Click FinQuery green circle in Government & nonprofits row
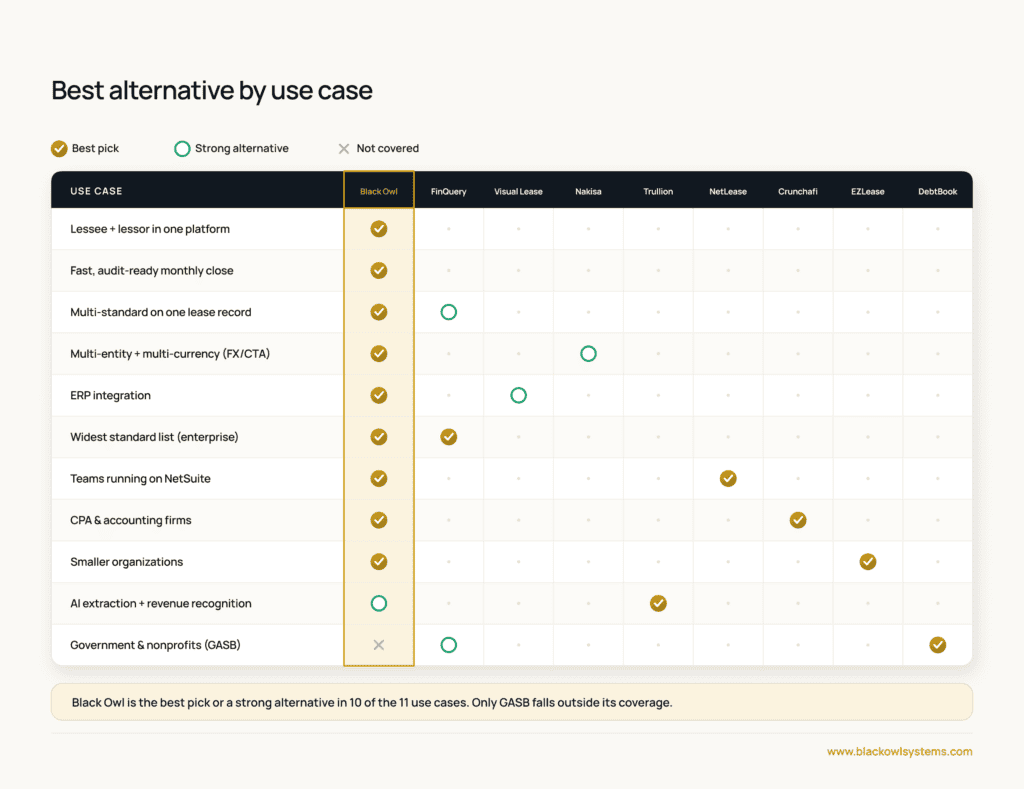 (449, 645)
